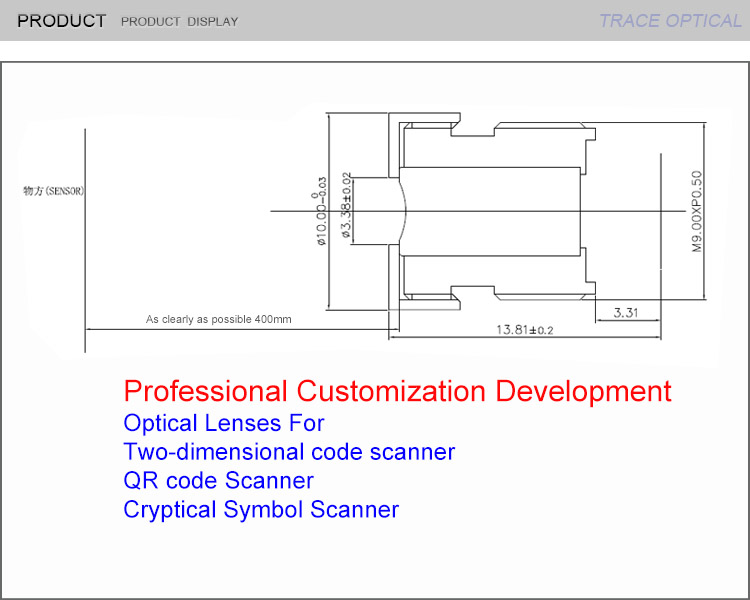The image size is (750, 600).
Task: Click the 3.31 length dimension
Action: coord(626,313)
